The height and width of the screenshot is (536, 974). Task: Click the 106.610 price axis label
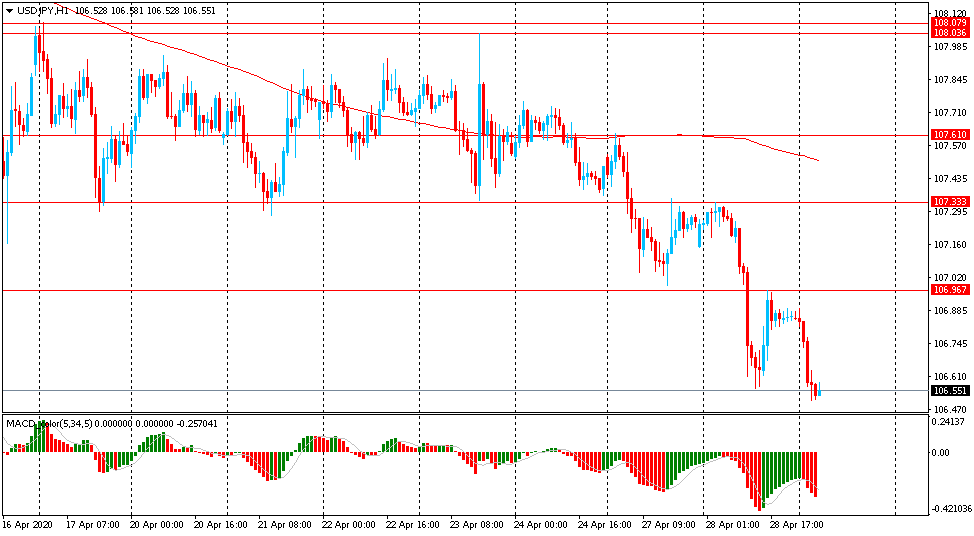[950, 376]
